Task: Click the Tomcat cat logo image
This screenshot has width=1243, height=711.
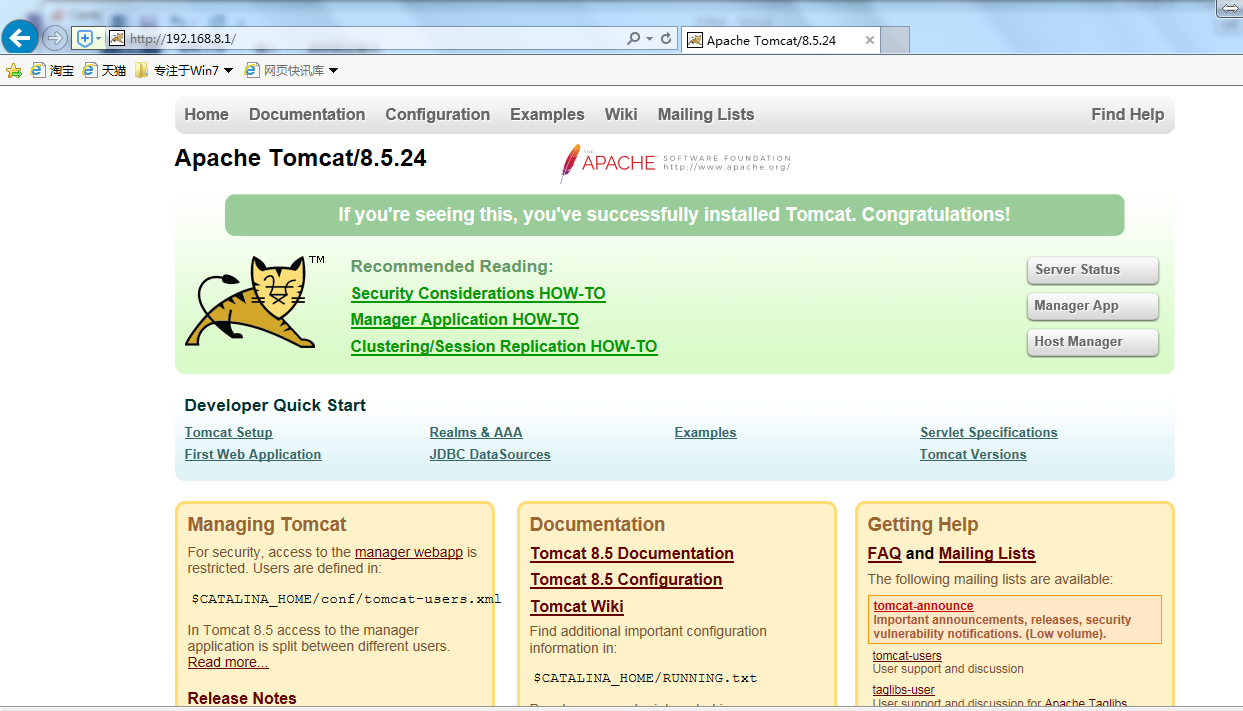Action: (251, 302)
